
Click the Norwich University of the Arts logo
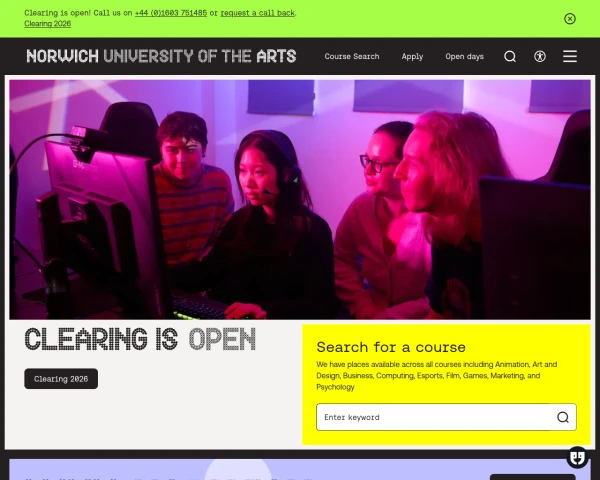161,56
